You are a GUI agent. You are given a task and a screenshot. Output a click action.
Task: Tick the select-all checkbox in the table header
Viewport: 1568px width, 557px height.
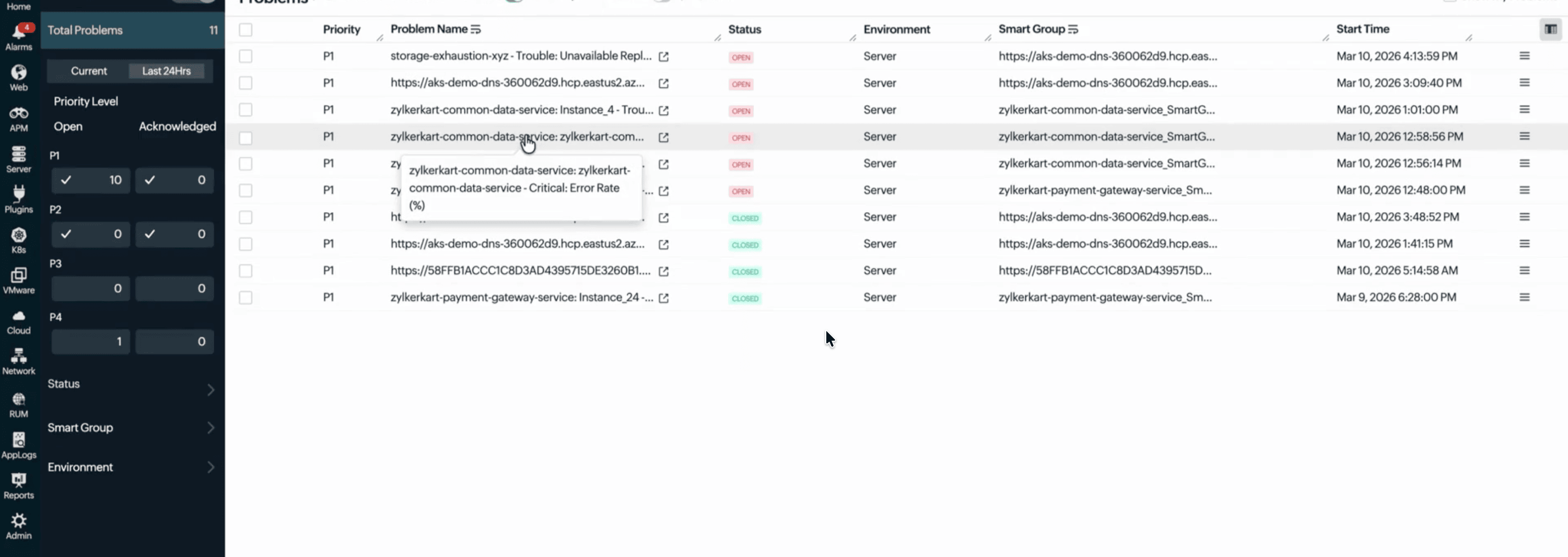point(245,29)
